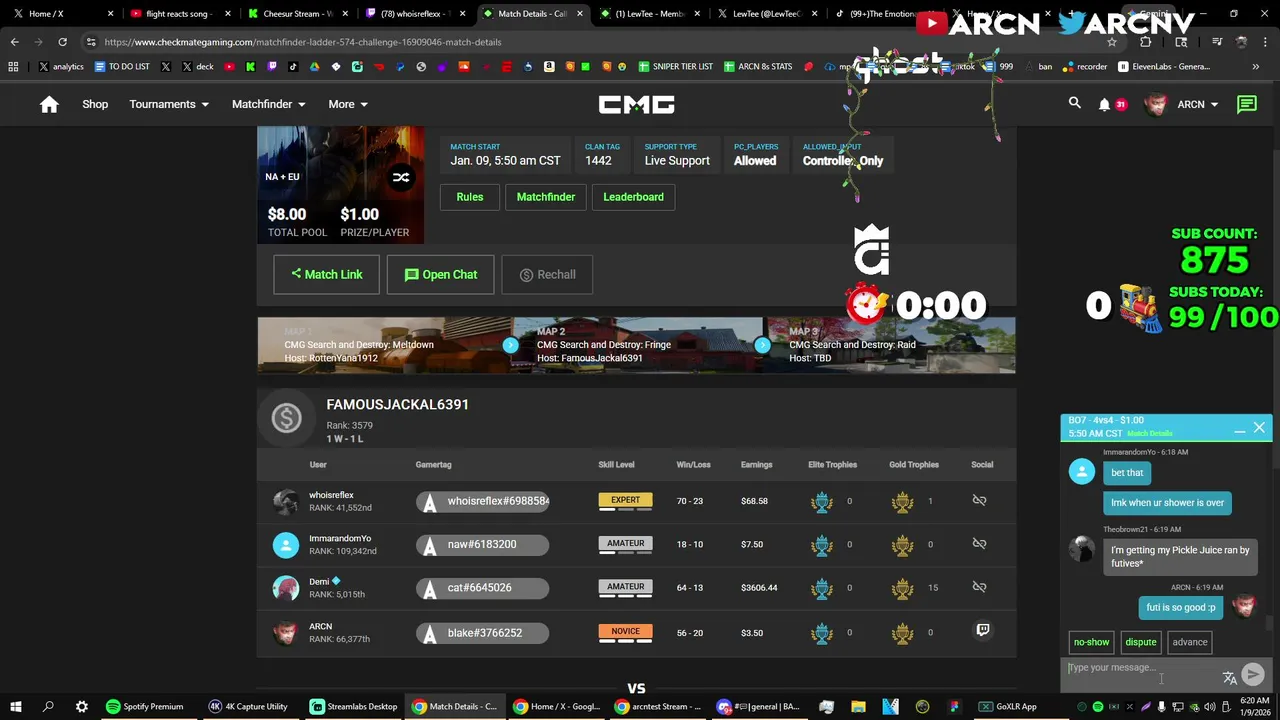
Task: Send the chat message with the arrow button
Action: (x=1252, y=675)
